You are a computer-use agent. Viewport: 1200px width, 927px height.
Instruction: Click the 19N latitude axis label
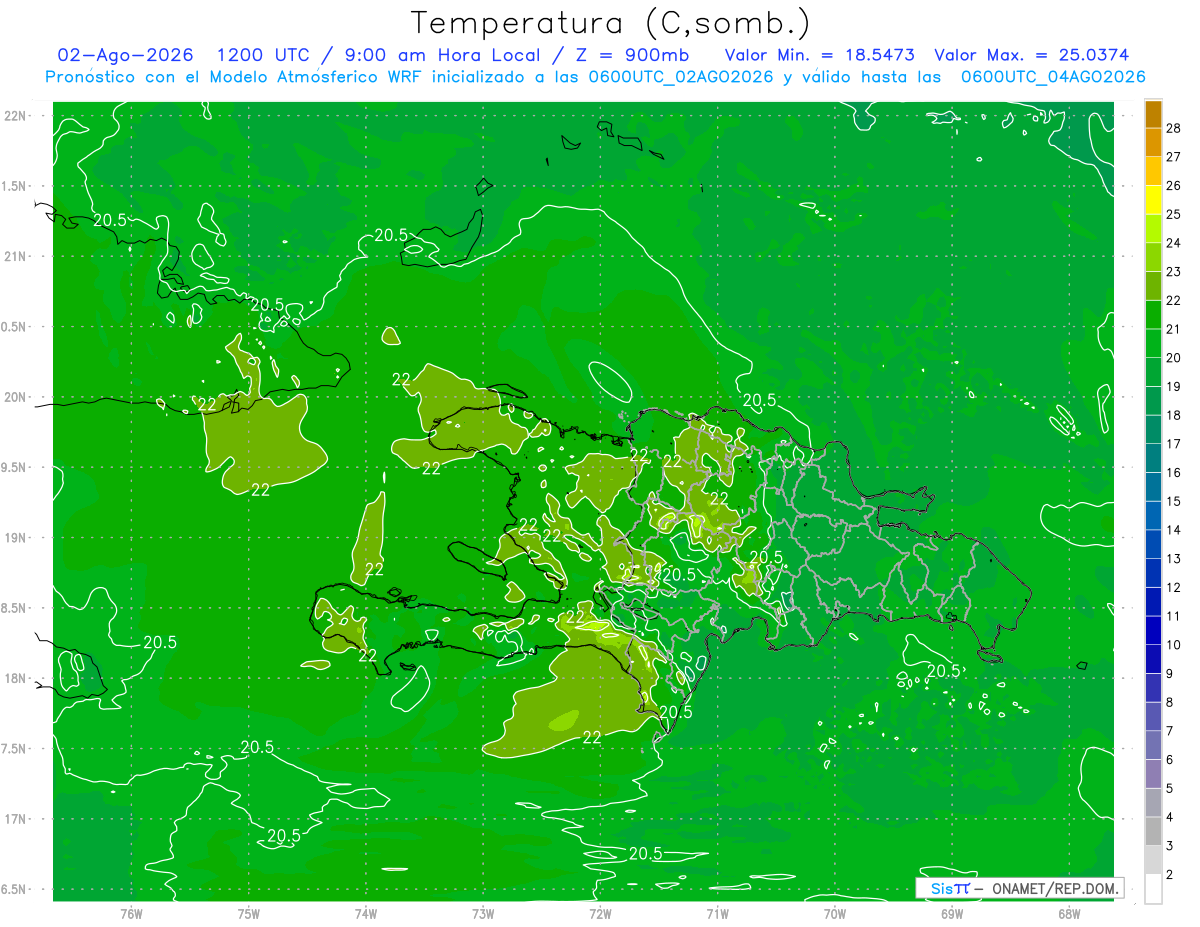[x=17, y=538]
